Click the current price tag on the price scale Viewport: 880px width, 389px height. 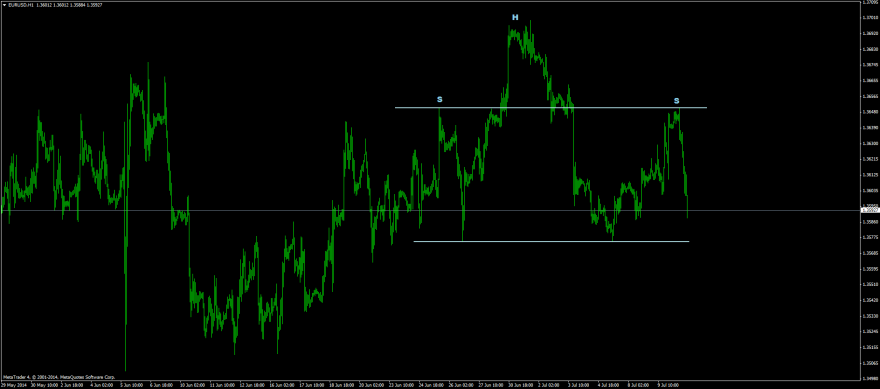(x=870, y=210)
